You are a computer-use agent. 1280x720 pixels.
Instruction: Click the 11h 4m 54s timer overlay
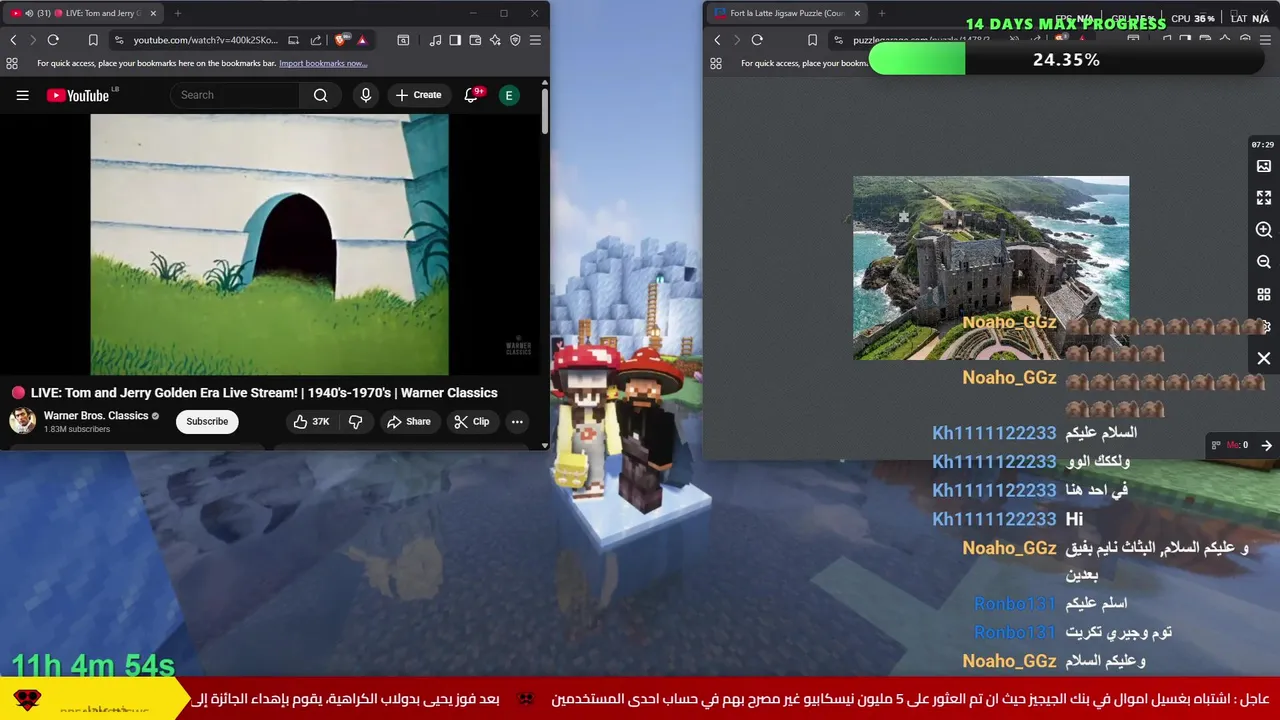(93, 665)
